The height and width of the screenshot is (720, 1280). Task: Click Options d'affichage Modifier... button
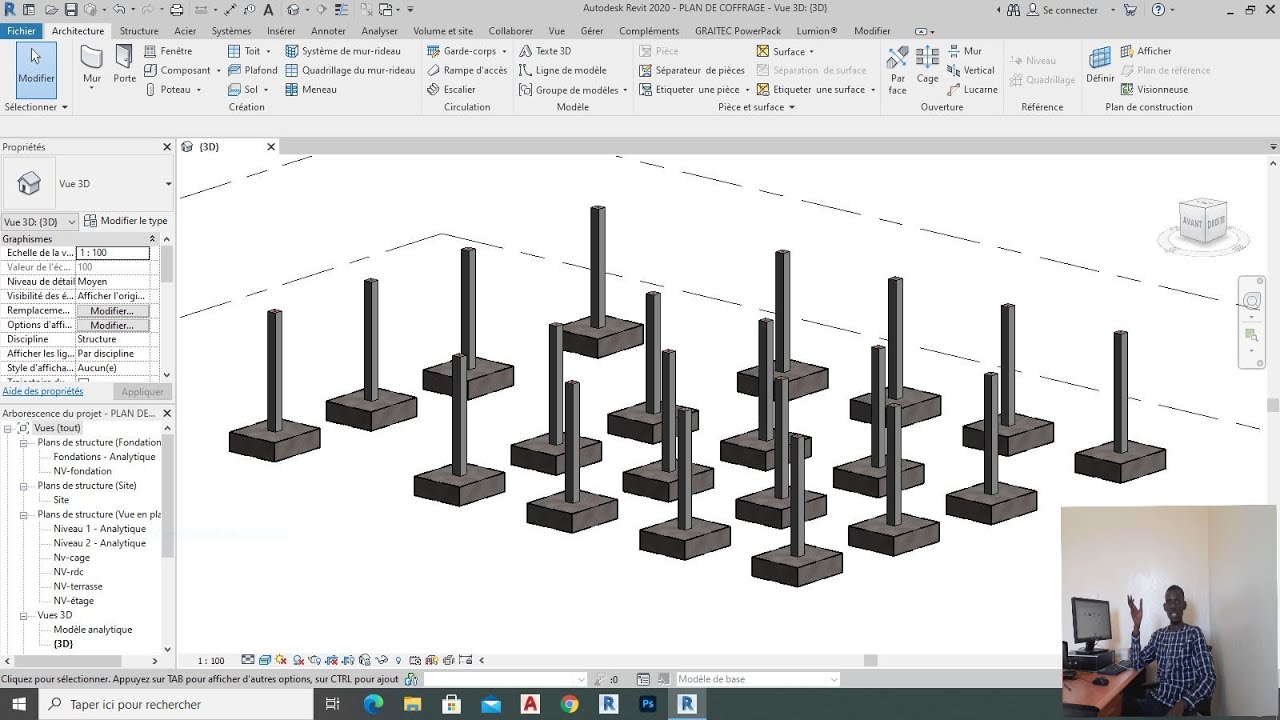pyautogui.click(x=112, y=325)
